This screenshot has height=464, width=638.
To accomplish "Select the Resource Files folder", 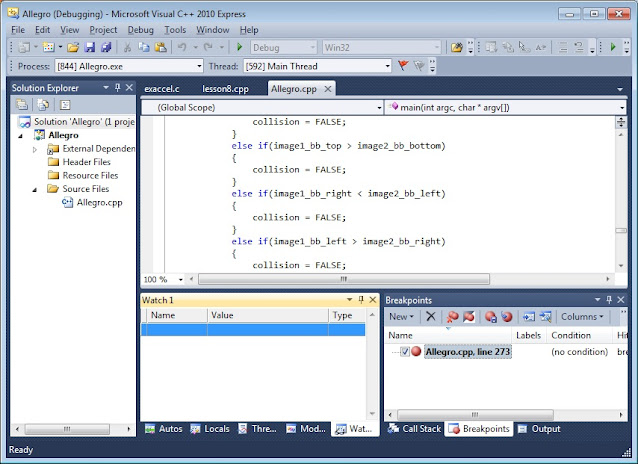I will [90, 175].
